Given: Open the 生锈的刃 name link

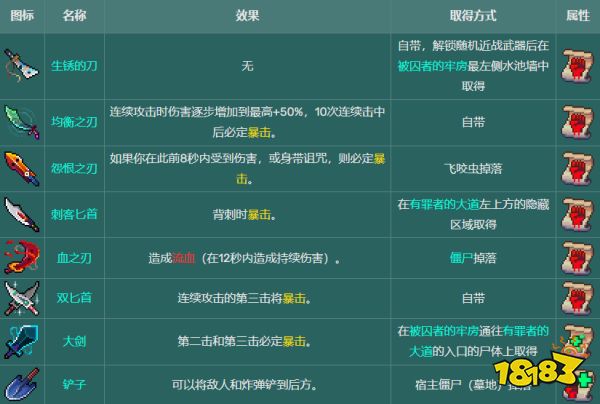Looking at the screenshot, I should click(x=74, y=66).
